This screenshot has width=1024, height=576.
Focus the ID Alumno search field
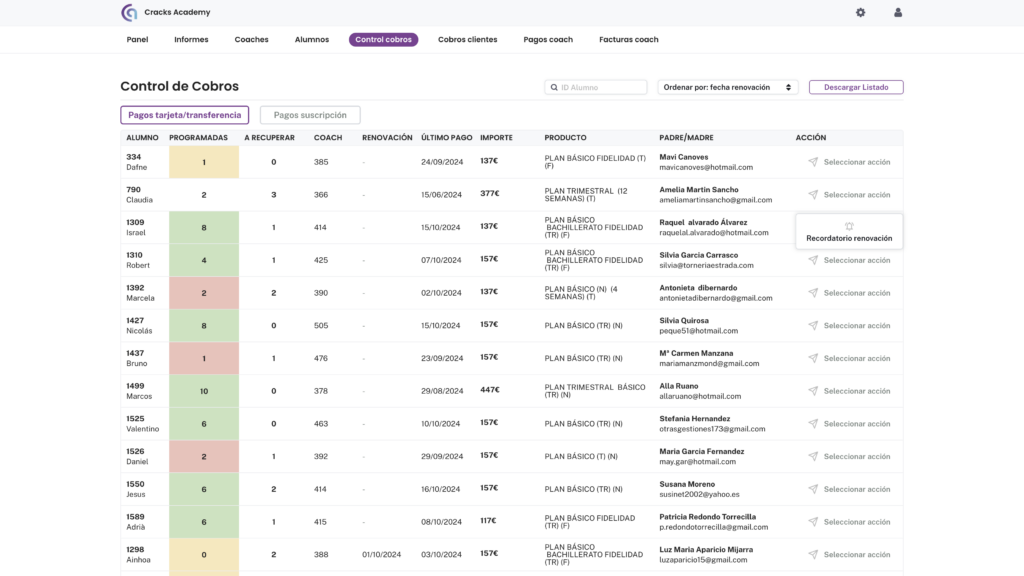coord(602,88)
